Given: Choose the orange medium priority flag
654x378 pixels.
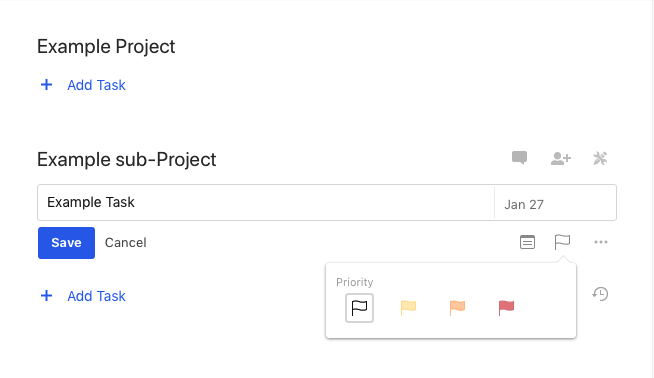Looking at the screenshot, I should 457,308.
